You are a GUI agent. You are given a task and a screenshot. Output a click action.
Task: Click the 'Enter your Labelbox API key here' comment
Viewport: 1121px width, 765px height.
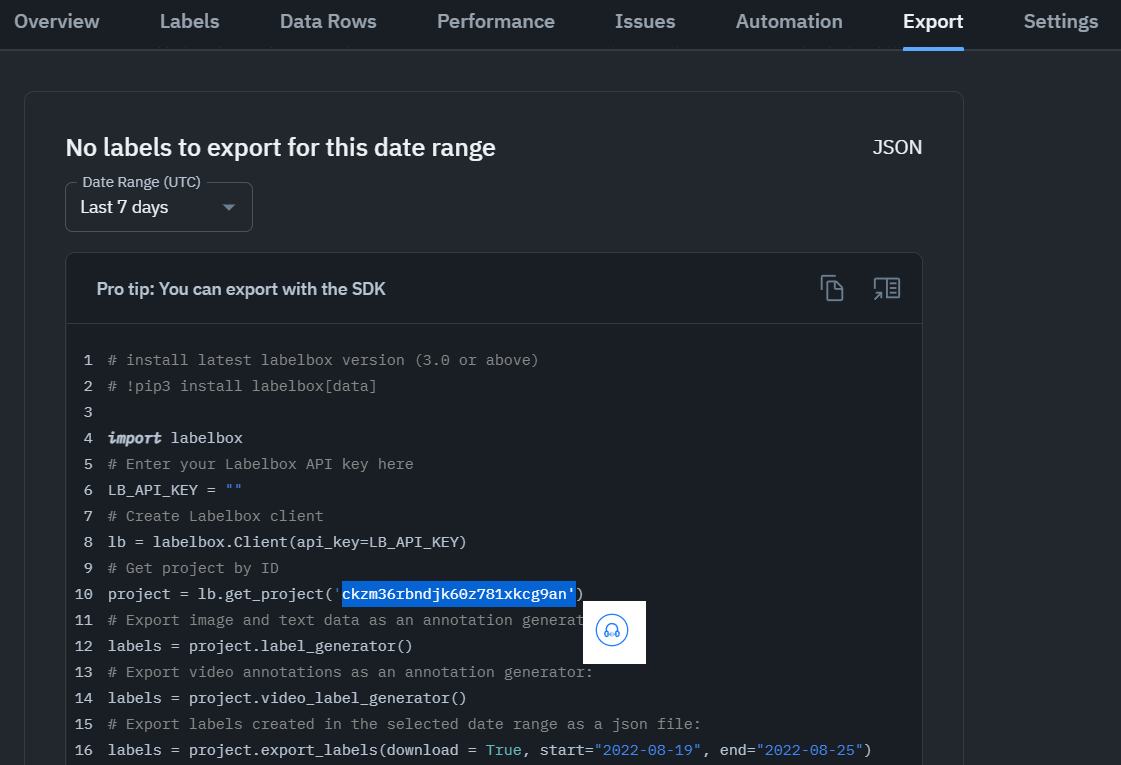[x=260, y=464]
